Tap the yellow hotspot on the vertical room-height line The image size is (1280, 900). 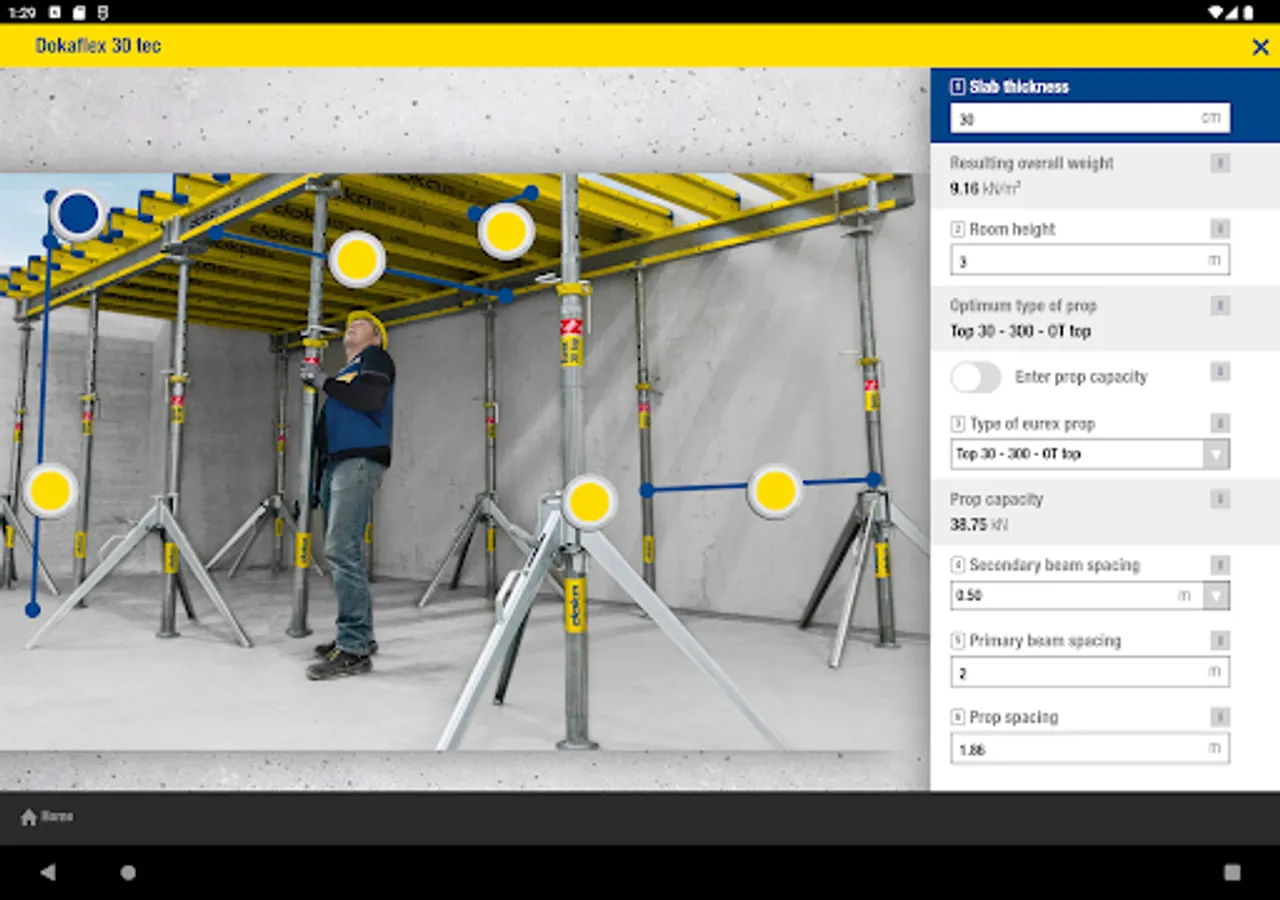(50, 491)
